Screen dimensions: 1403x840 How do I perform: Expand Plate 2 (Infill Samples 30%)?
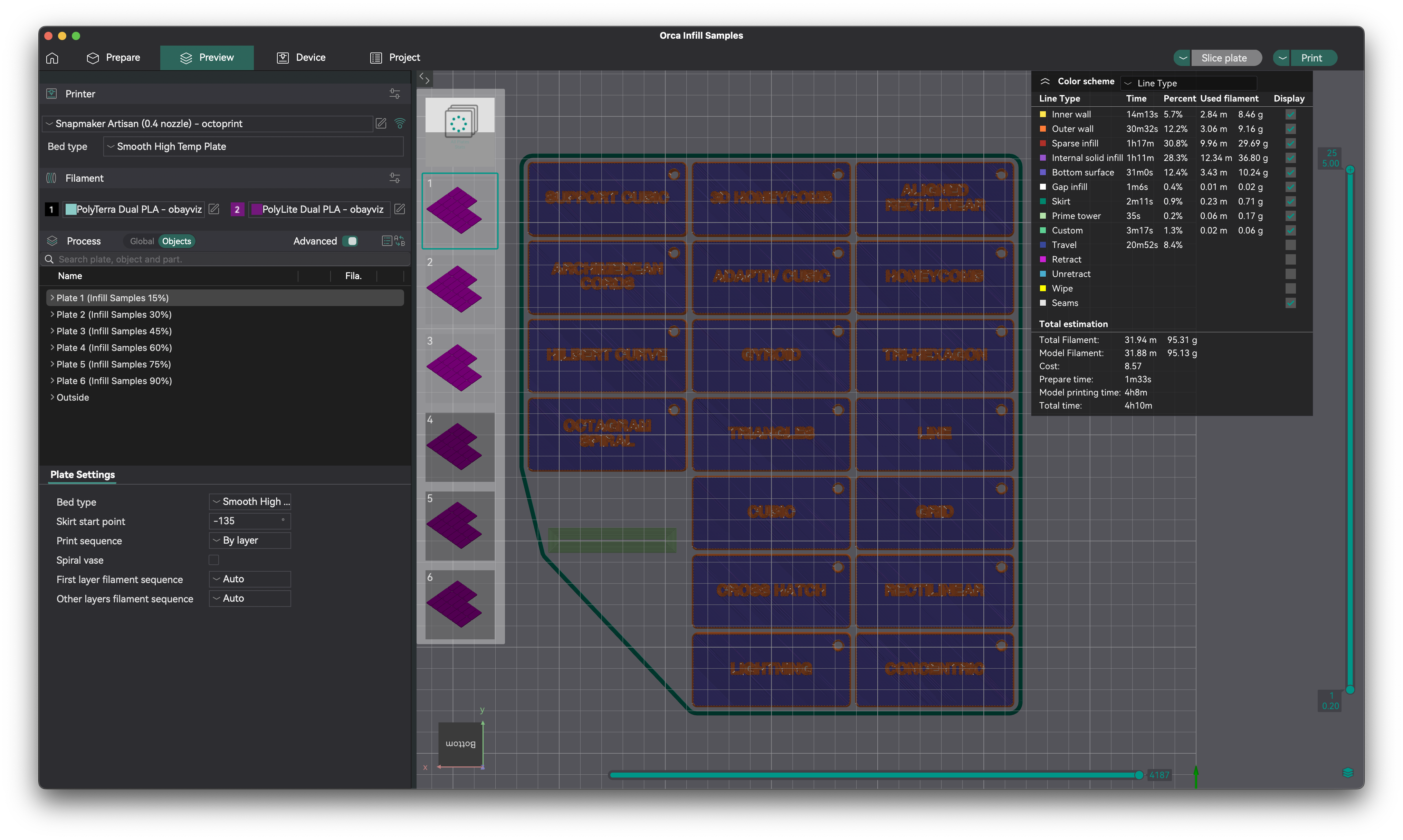[x=52, y=315]
